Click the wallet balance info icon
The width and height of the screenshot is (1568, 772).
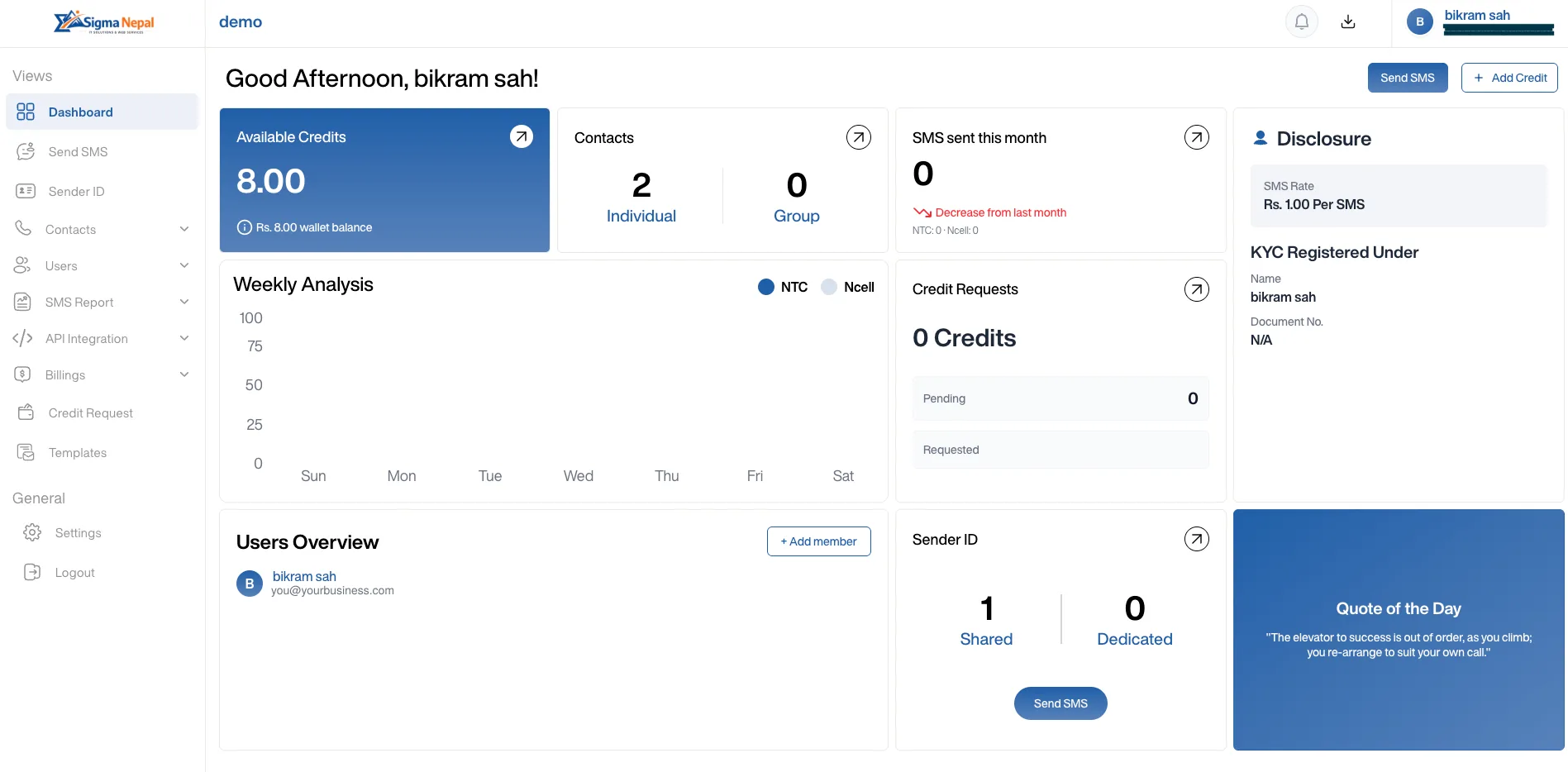245,227
